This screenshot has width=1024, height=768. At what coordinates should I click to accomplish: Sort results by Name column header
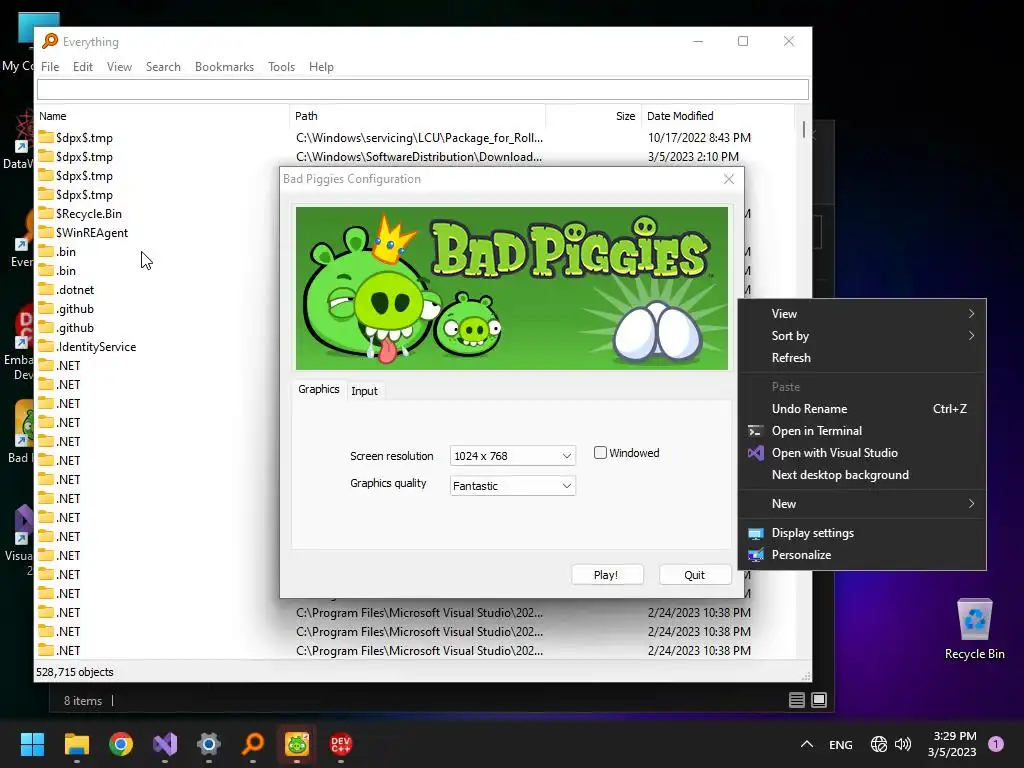coord(162,116)
